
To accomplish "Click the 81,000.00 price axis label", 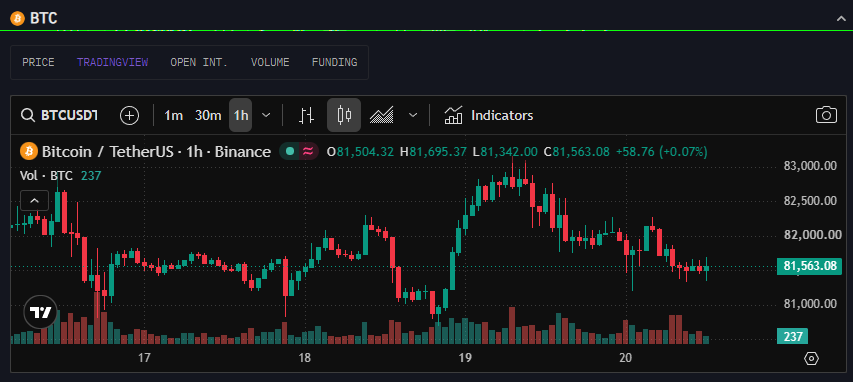I will click(810, 304).
